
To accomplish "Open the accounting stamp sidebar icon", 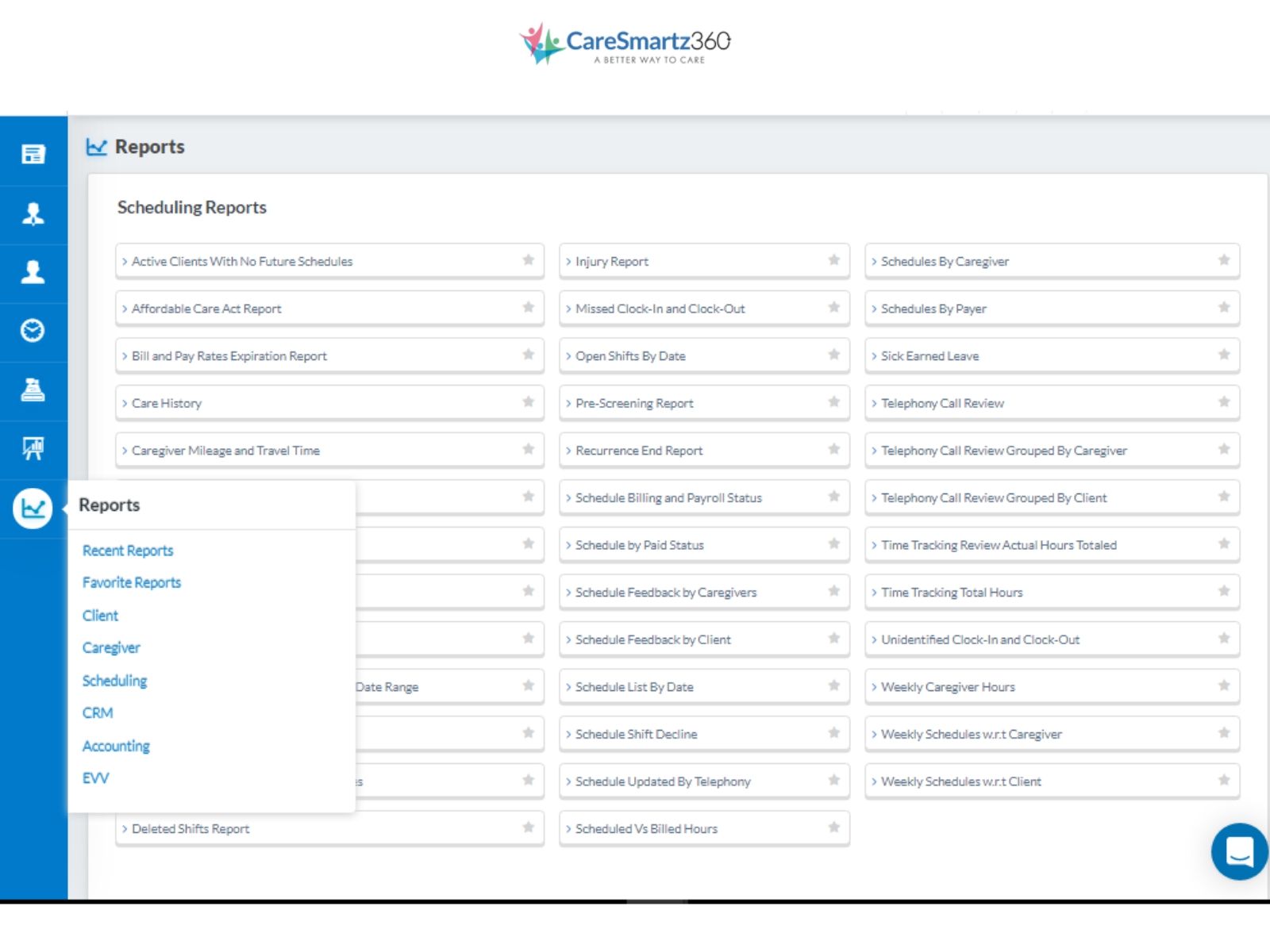I will coord(33,390).
